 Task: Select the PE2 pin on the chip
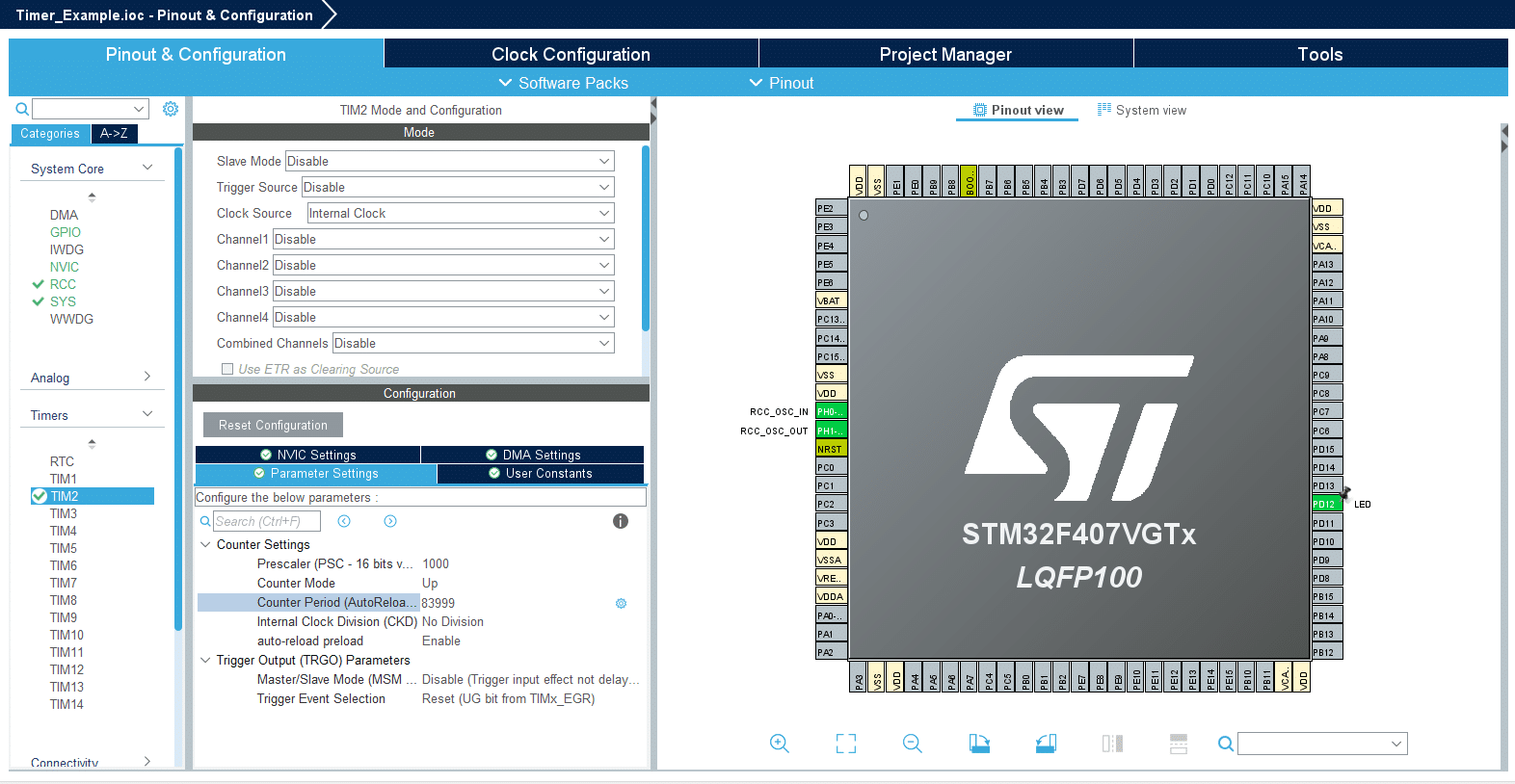(x=832, y=208)
